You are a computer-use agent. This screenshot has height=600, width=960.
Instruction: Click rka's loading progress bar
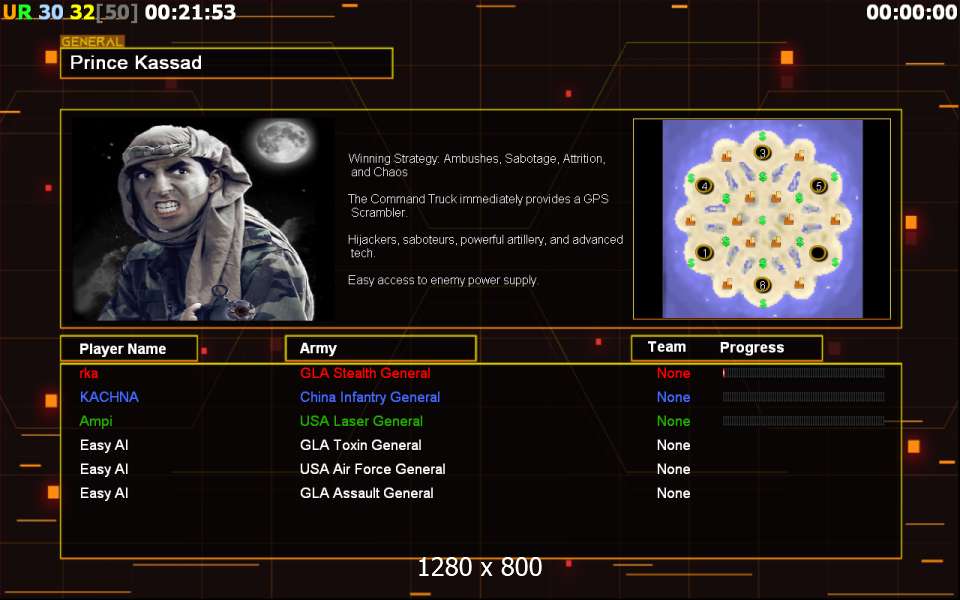coord(803,373)
